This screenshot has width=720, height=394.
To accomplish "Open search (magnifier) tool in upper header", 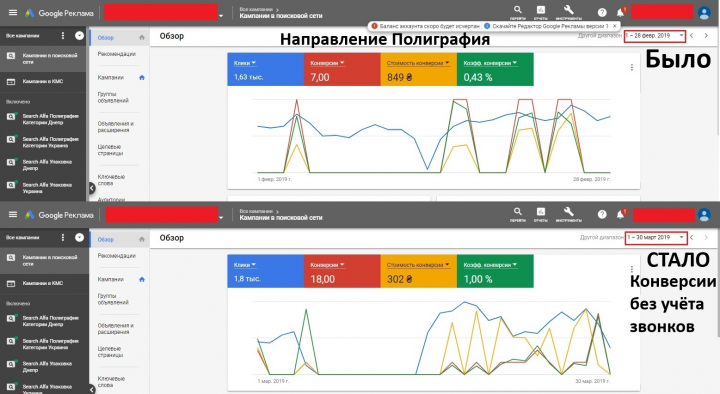I will tap(518, 10).
